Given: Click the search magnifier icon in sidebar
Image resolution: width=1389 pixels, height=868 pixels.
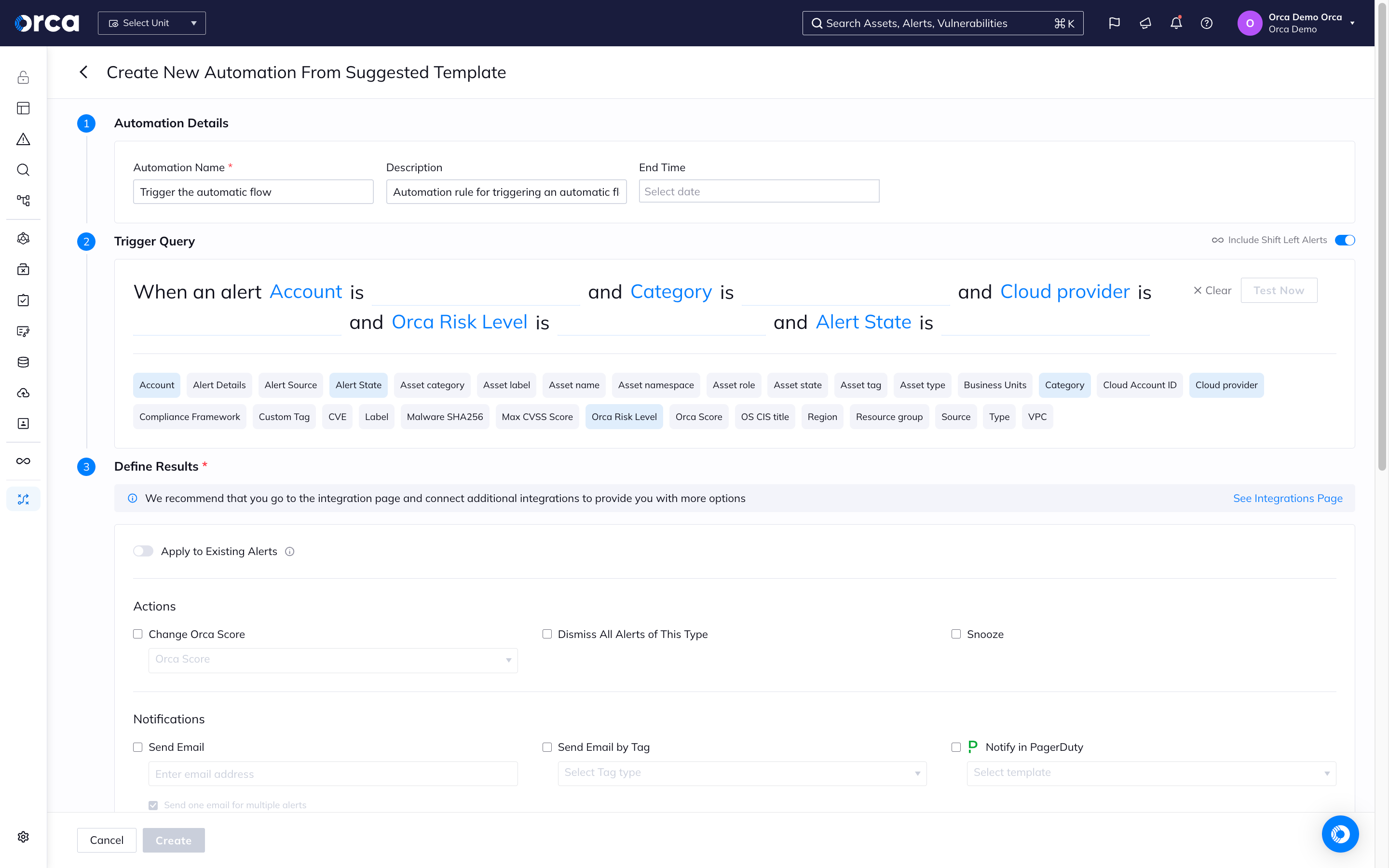Looking at the screenshot, I should tap(23, 170).
